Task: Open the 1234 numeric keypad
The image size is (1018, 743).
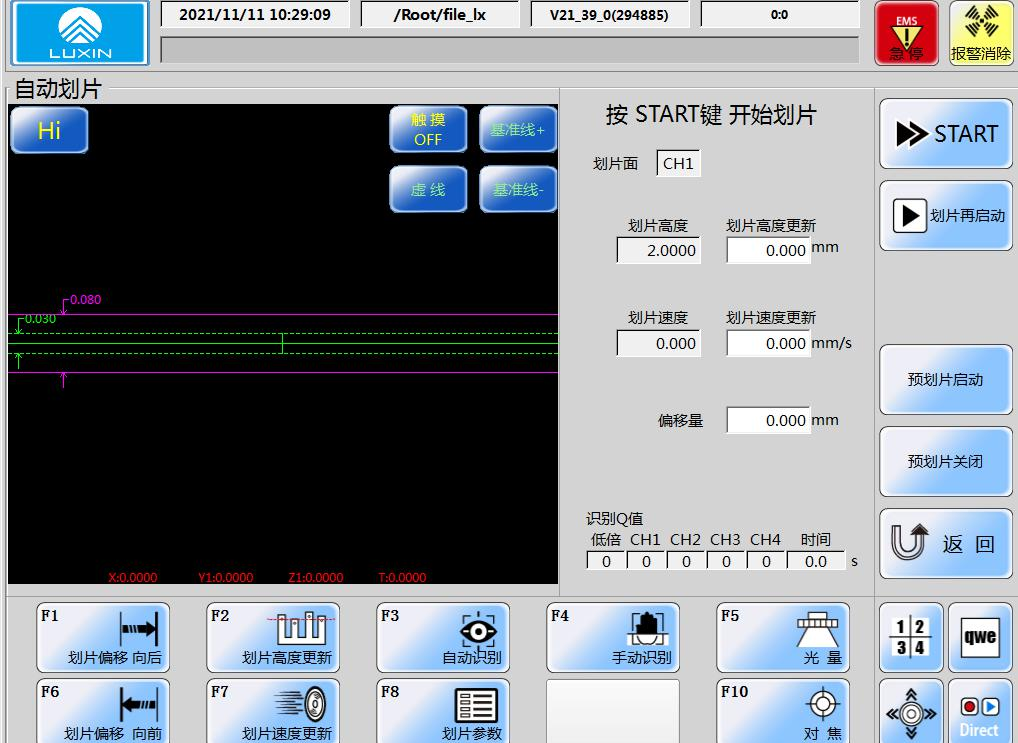Action: (911, 637)
